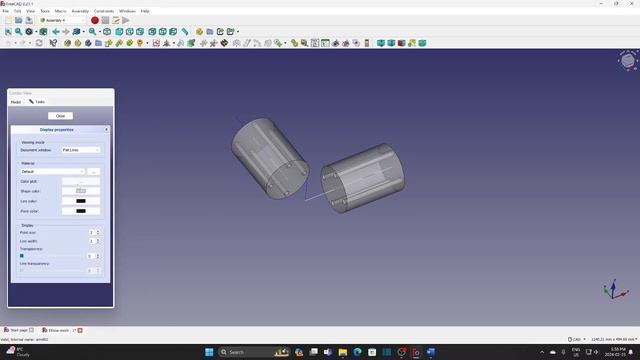This screenshot has height=360, width=640.
Task: Expand the link actions dropdown arrow
Action: tap(238, 31)
